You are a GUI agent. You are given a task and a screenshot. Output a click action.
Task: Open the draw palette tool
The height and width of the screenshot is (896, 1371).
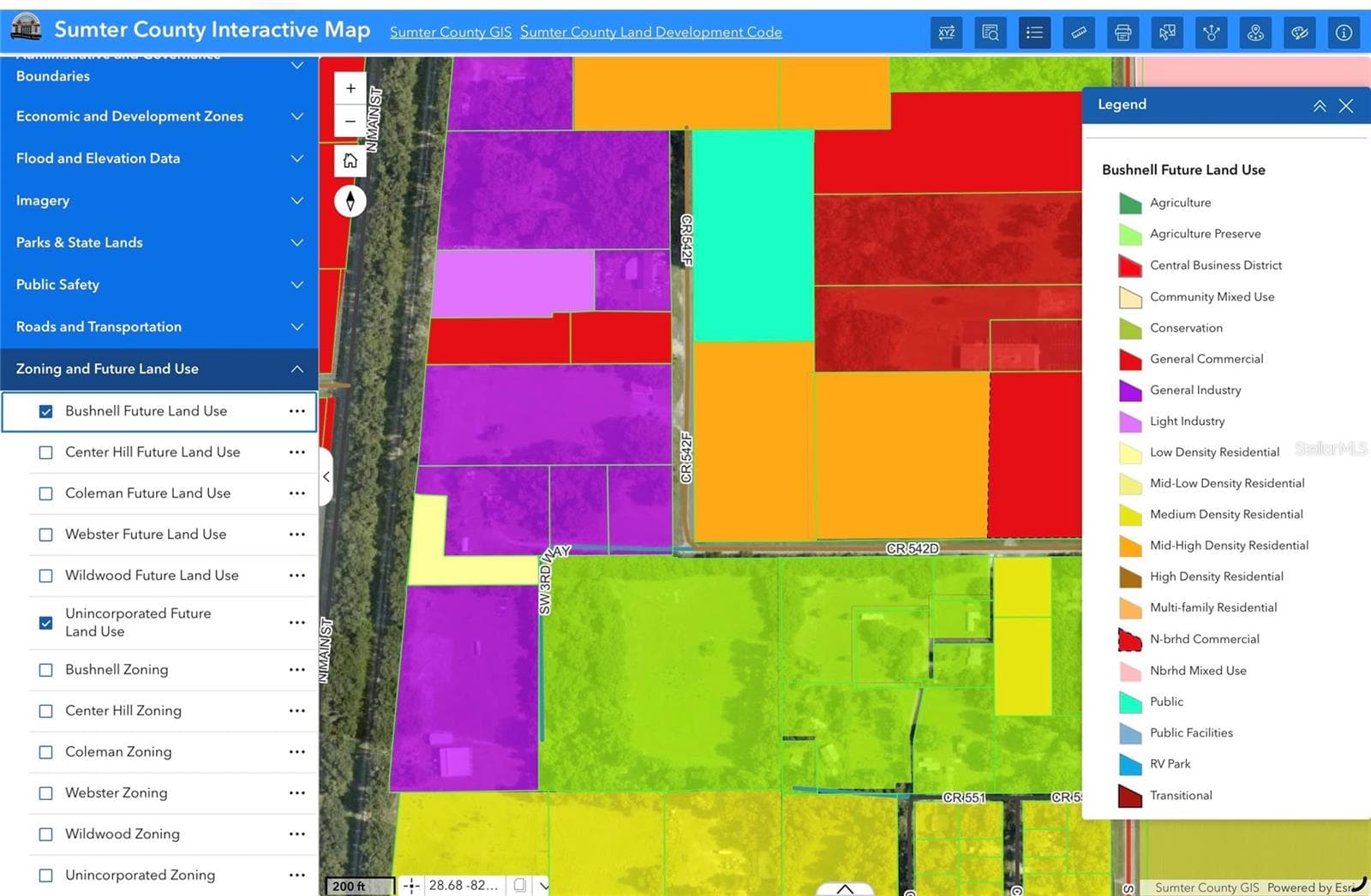[1299, 33]
